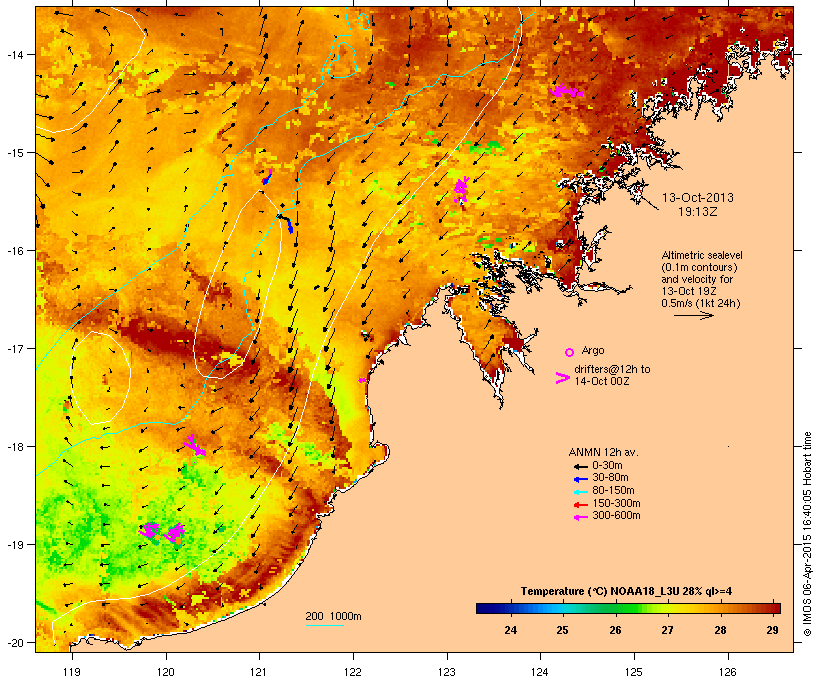Click longitude axis label 120

166,672
